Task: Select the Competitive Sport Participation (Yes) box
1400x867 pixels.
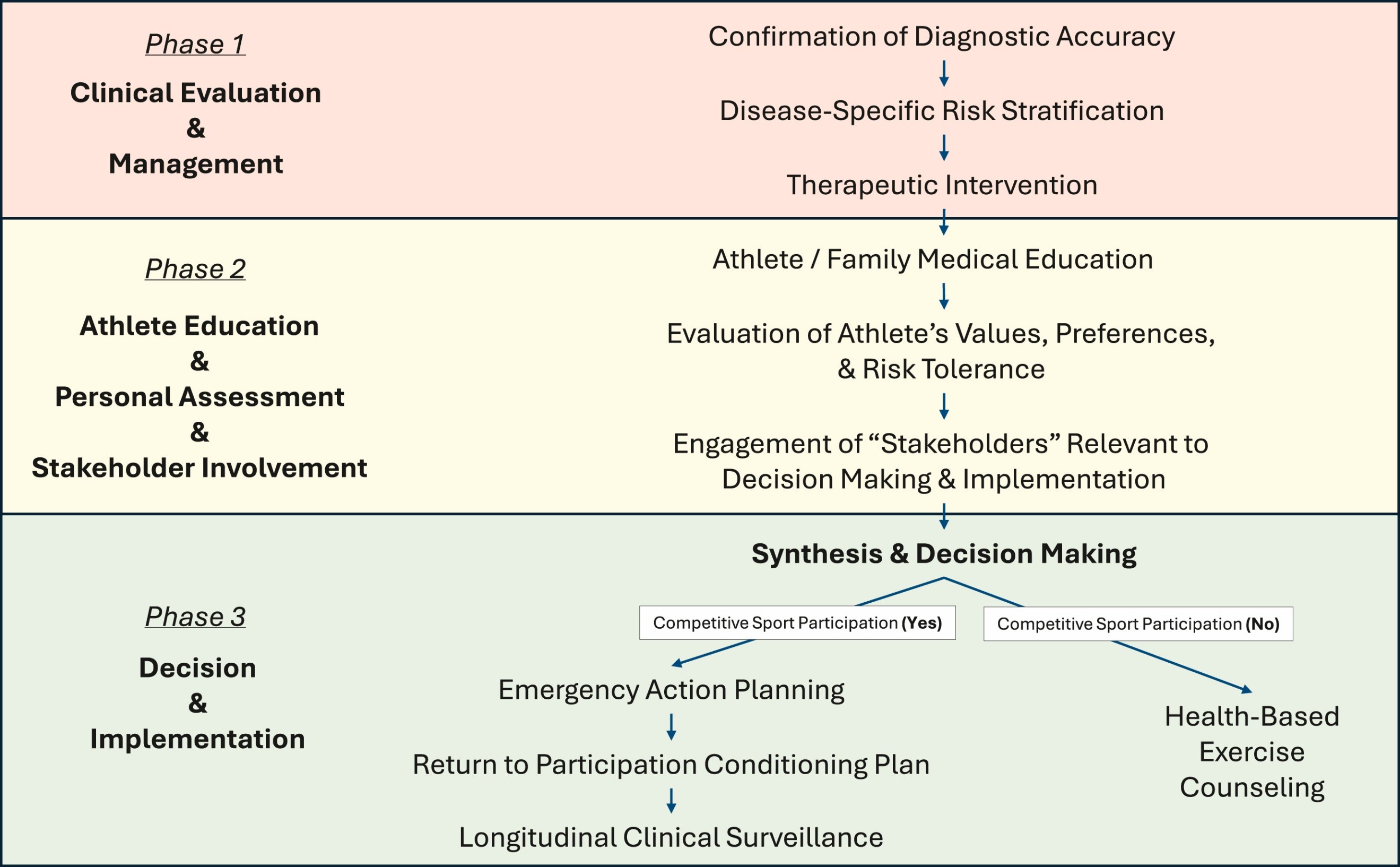Action: 797,623
